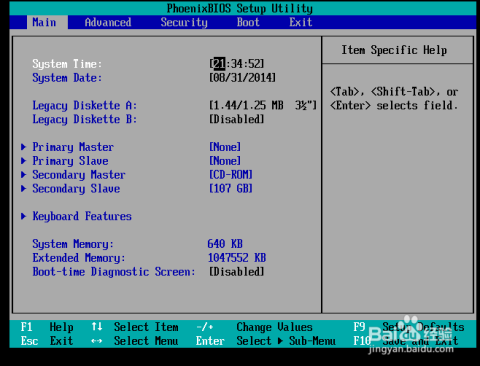The width and height of the screenshot is (480, 366).
Task: Select the Legacy Diskette A label
Action: pyautogui.click(x=85, y=106)
